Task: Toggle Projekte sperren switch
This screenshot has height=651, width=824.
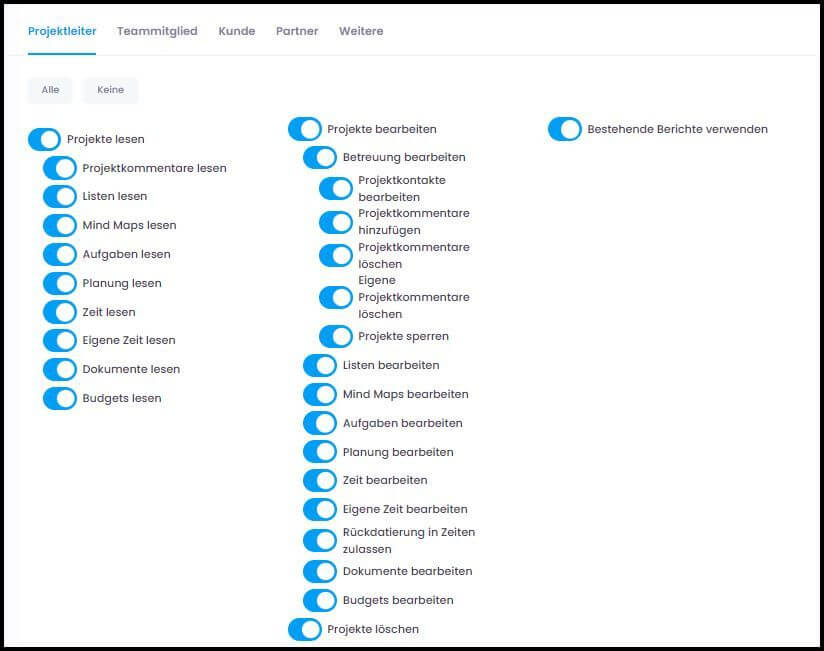Action: click(x=336, y=336)
